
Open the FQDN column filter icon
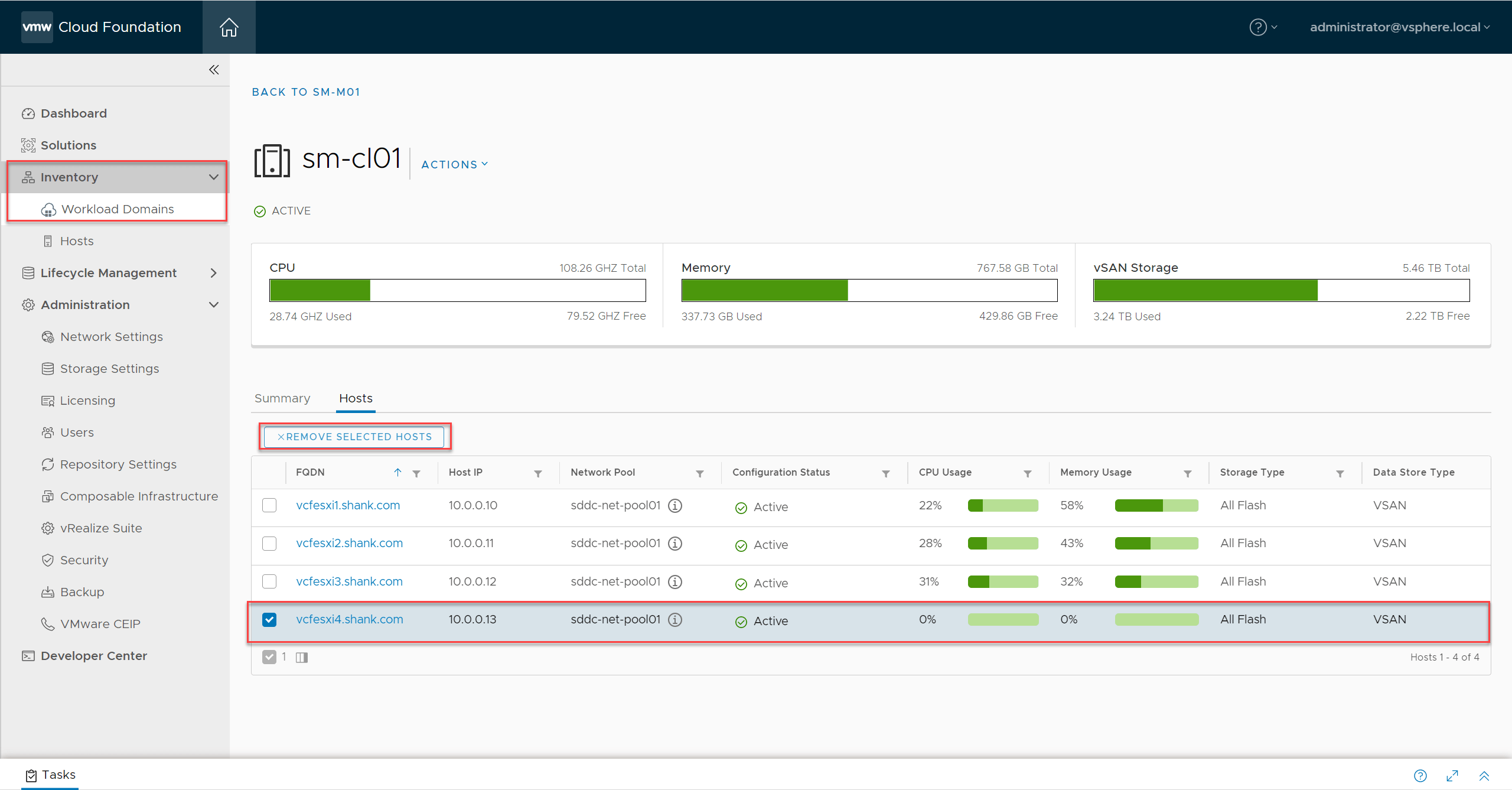tap(416, 473)
